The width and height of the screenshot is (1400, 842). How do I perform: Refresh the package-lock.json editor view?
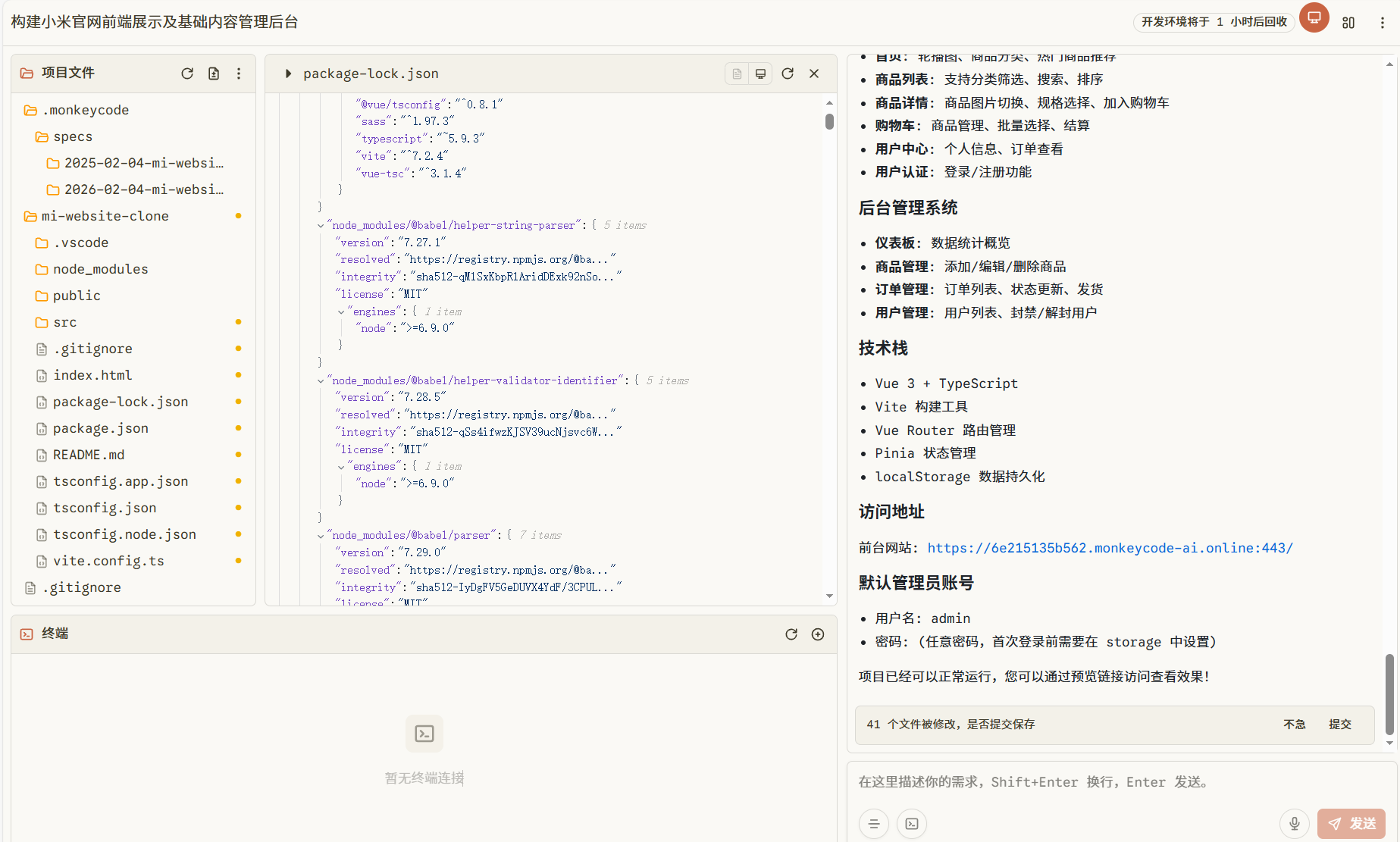point(788,74)
